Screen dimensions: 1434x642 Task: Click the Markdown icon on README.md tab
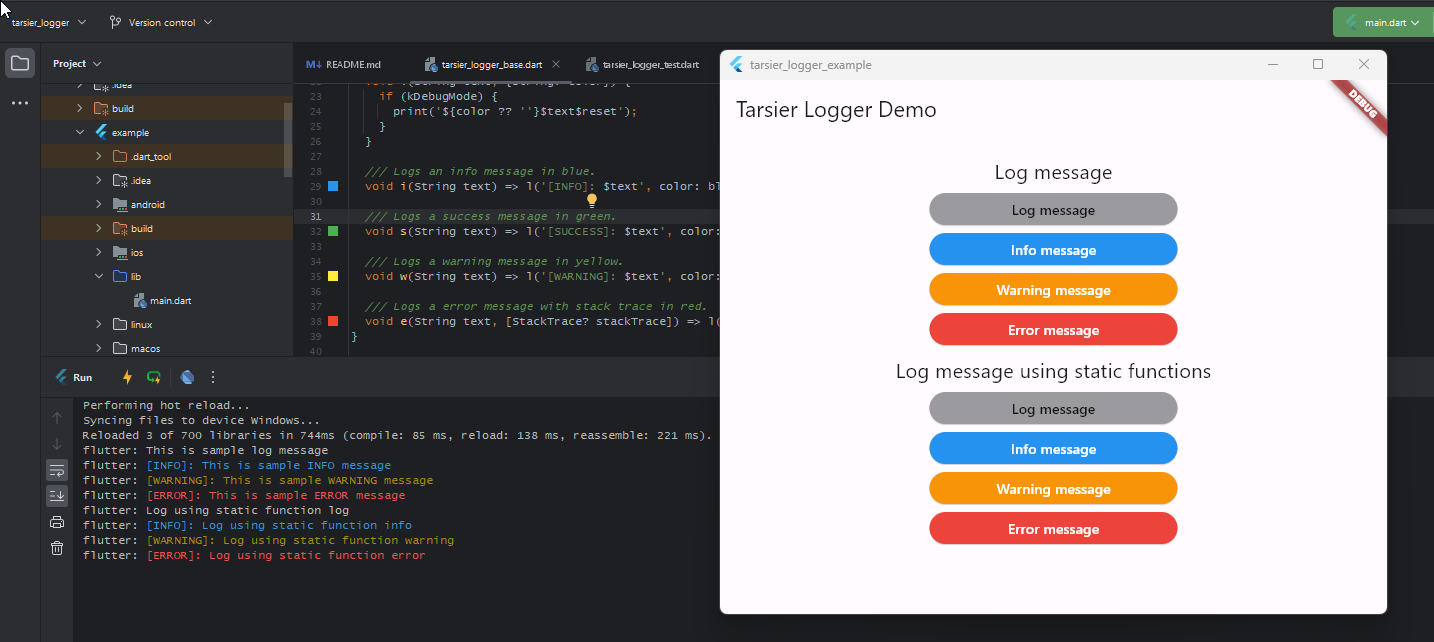tap(314, 64)
